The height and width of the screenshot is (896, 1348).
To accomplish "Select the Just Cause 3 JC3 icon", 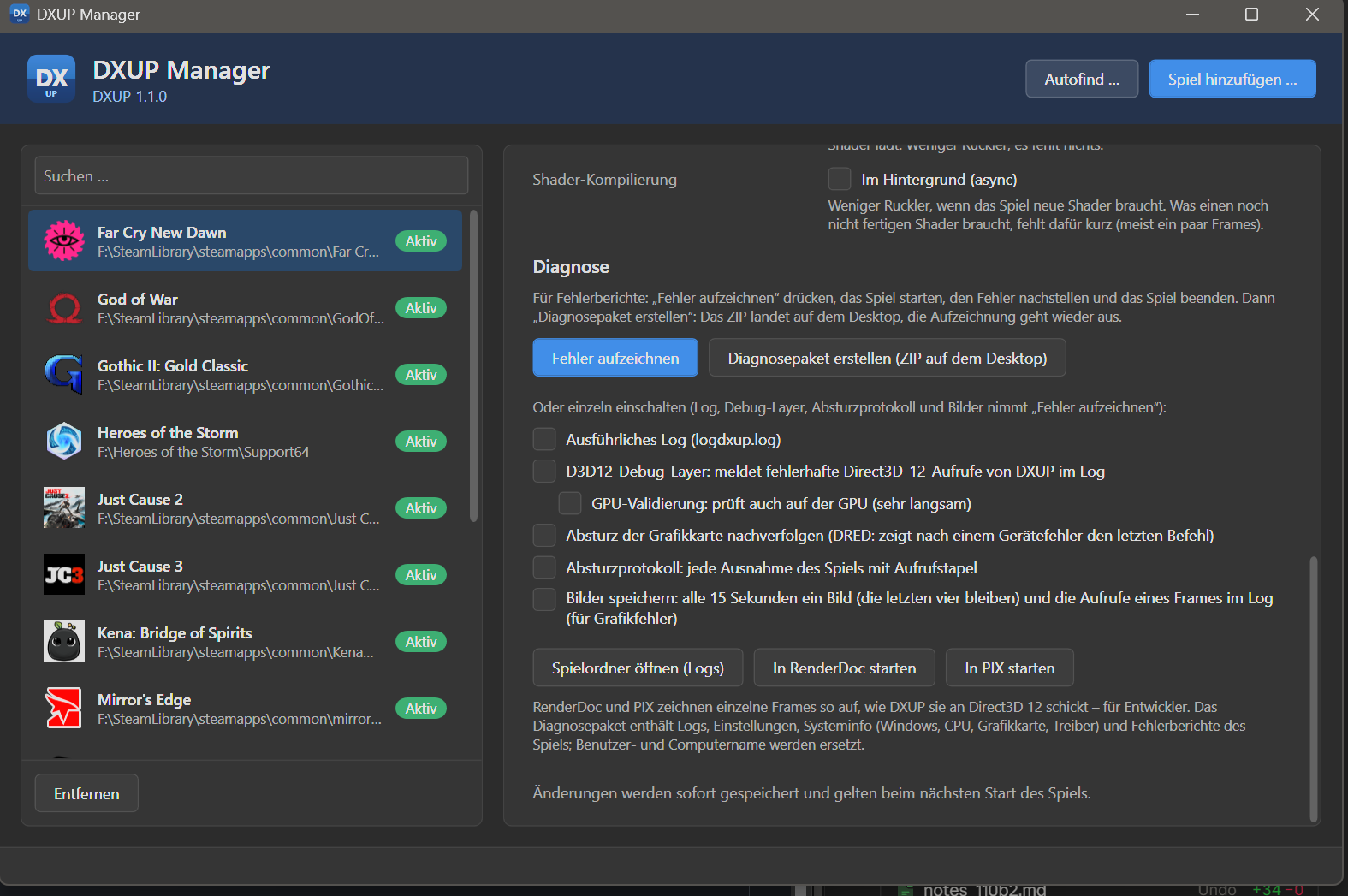I will pyautogui.click(x=64, y=574).
